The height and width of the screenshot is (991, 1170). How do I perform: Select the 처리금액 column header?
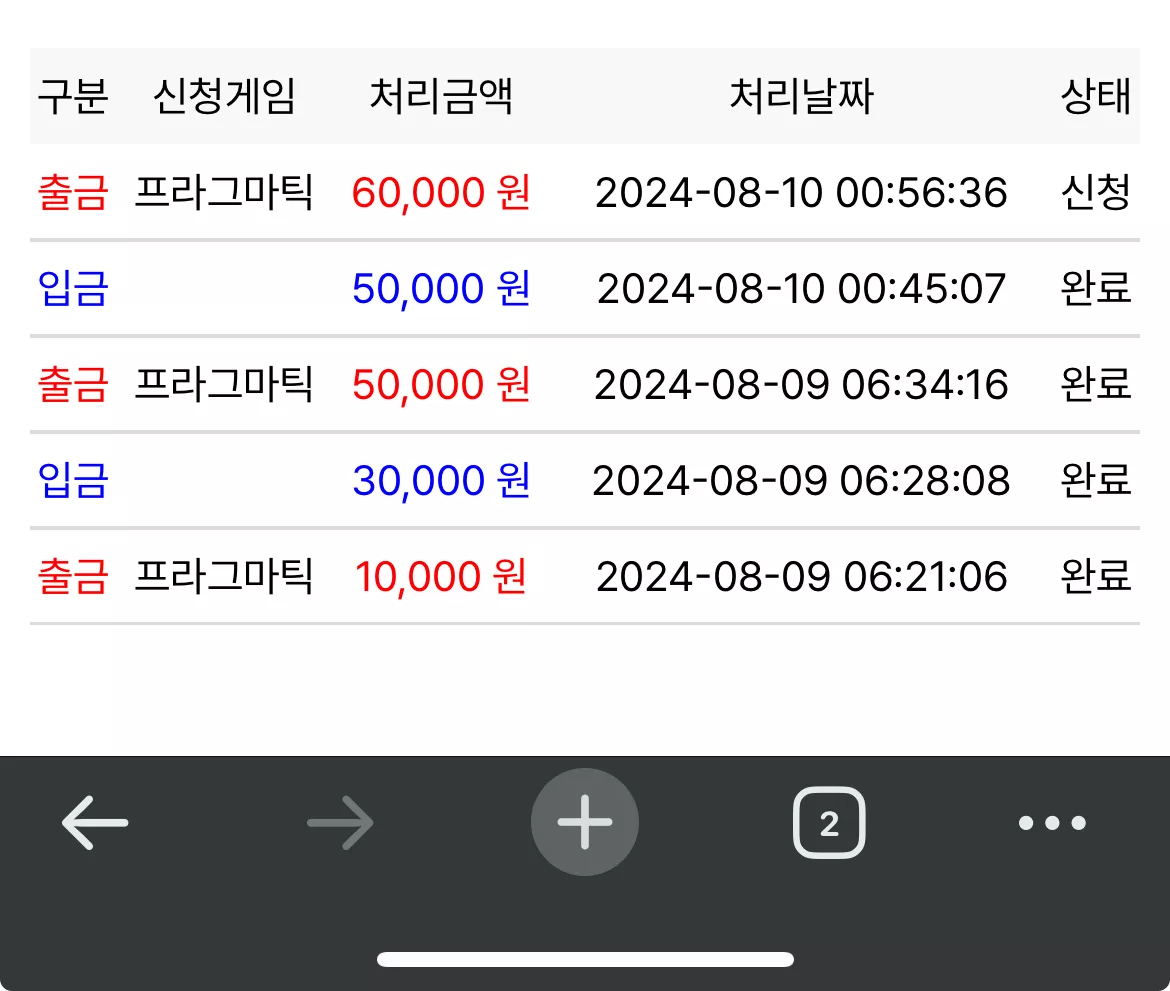click(x=441, y=96)
